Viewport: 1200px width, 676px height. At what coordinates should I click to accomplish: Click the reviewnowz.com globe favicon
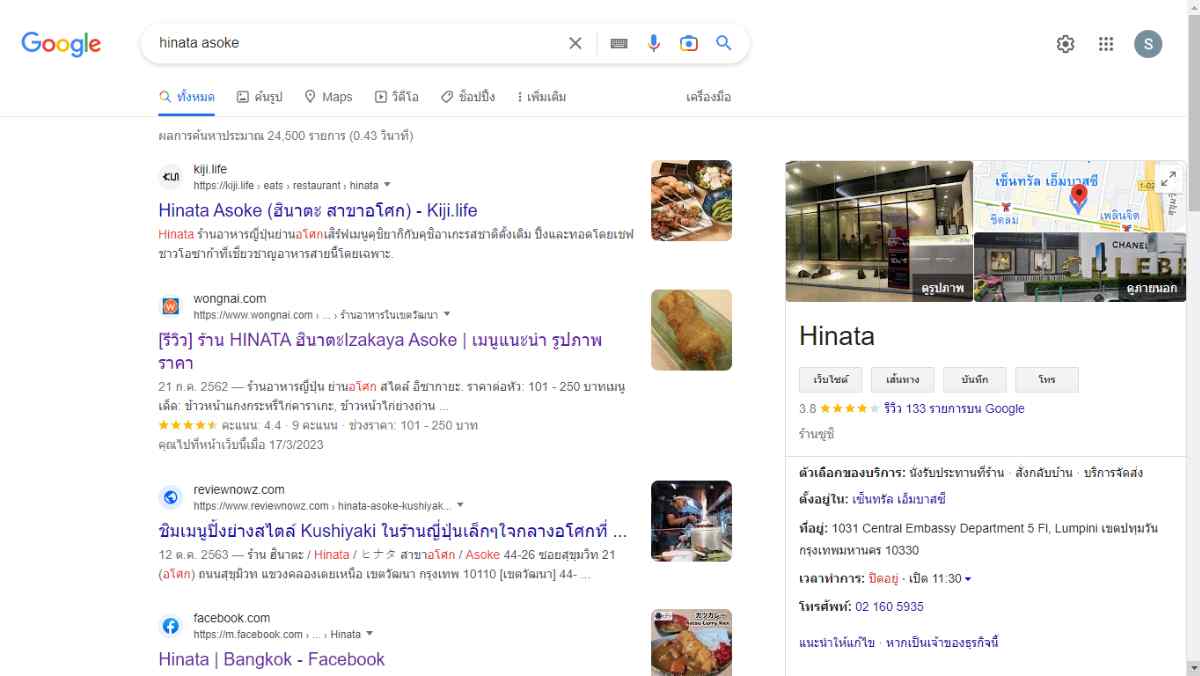coord(171,497)
